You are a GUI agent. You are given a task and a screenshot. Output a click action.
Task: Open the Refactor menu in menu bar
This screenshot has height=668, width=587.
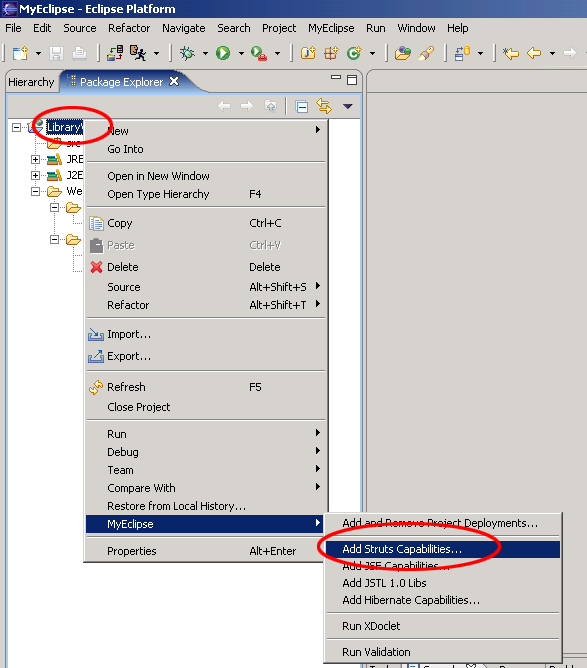tap(129, 28)
